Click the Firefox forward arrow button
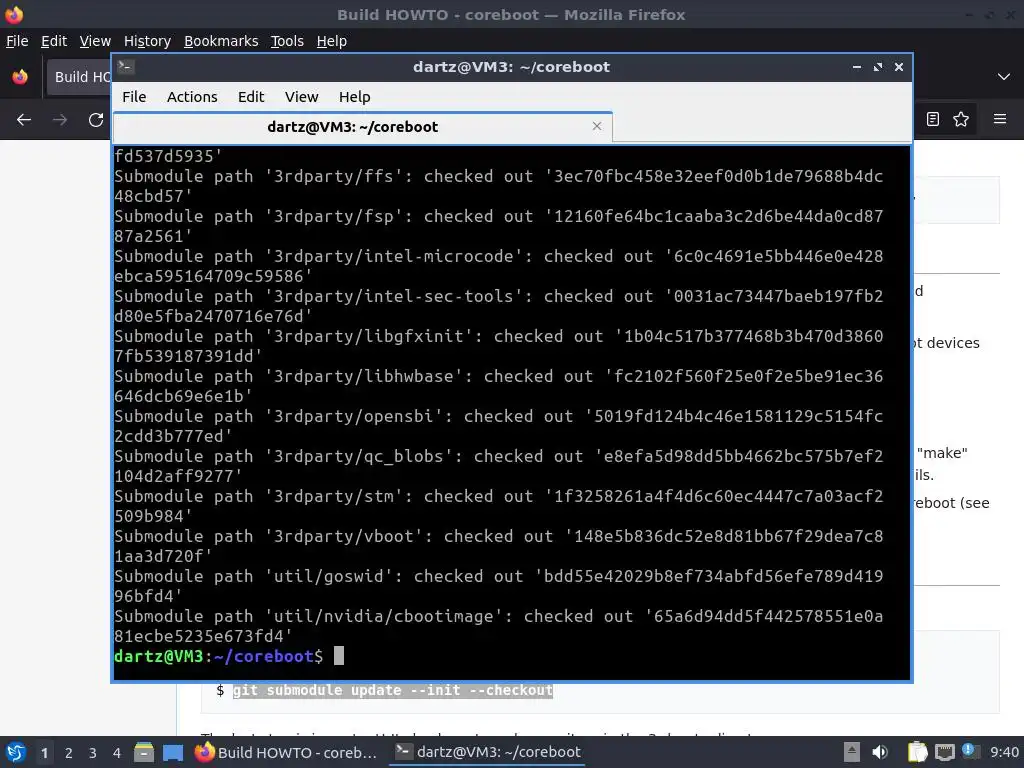Viewport: 1024px width, 768px height. [x=60, y=120]
